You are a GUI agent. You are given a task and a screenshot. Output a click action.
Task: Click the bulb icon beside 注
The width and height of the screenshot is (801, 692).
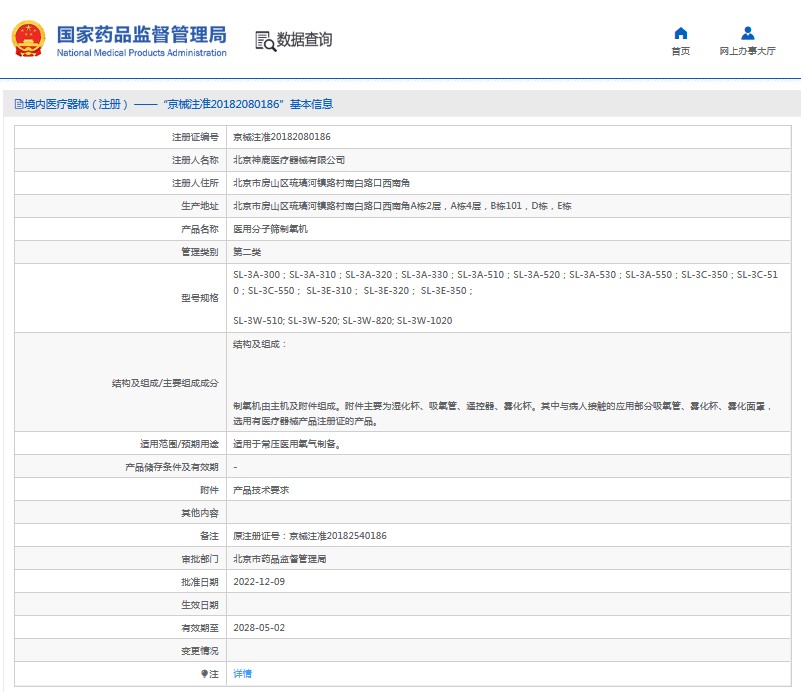(x=205, y=674)
